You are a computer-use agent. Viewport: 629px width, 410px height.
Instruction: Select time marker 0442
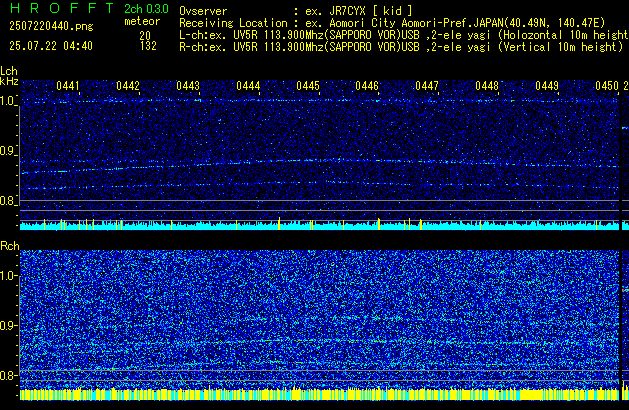click(128, 86)
